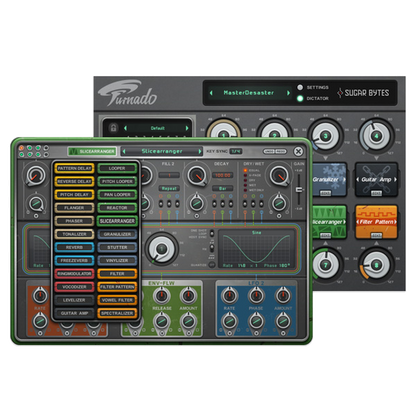Choose the Pitch Looper effect
Viewport: 416px width, 416px height.
(x=117, y=181)
